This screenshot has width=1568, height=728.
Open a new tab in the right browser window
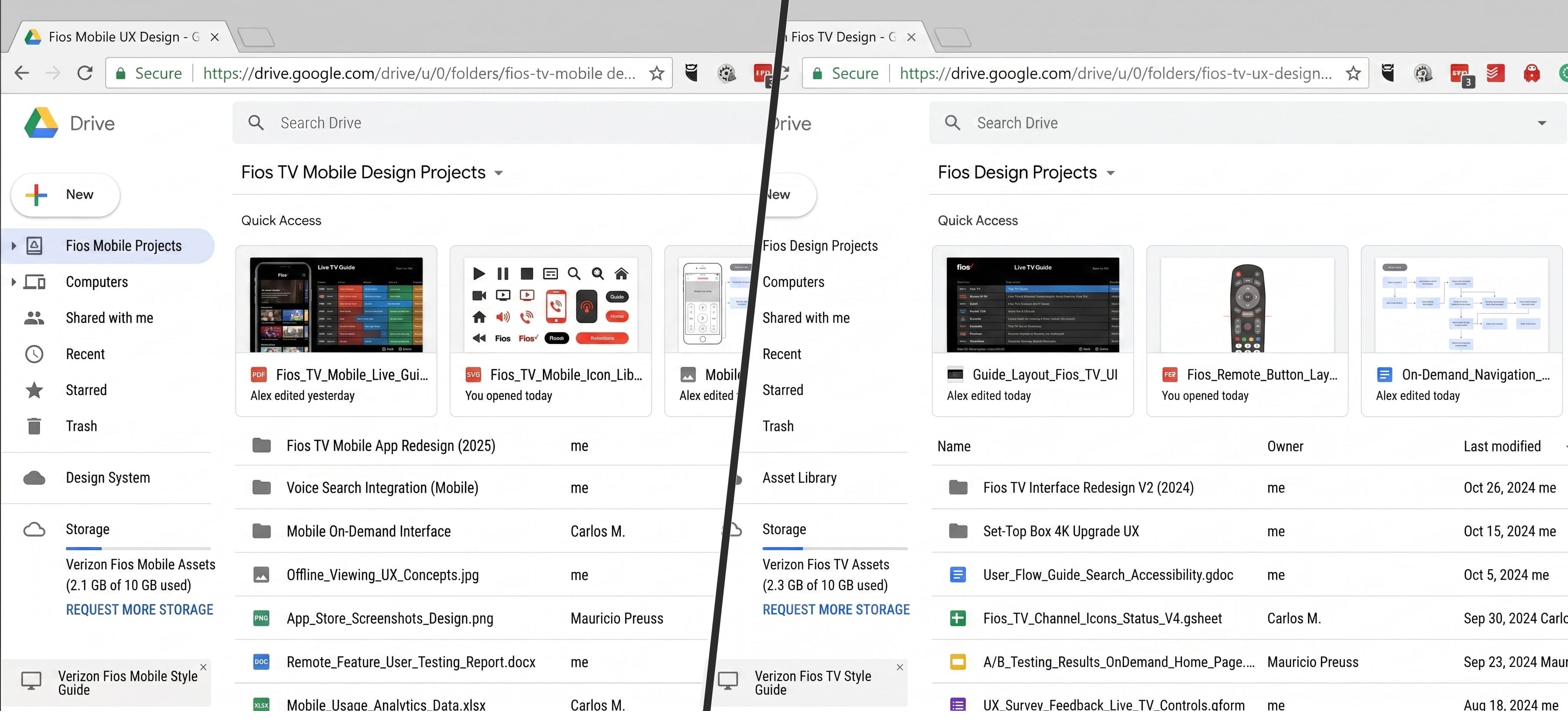click(953, 38)
